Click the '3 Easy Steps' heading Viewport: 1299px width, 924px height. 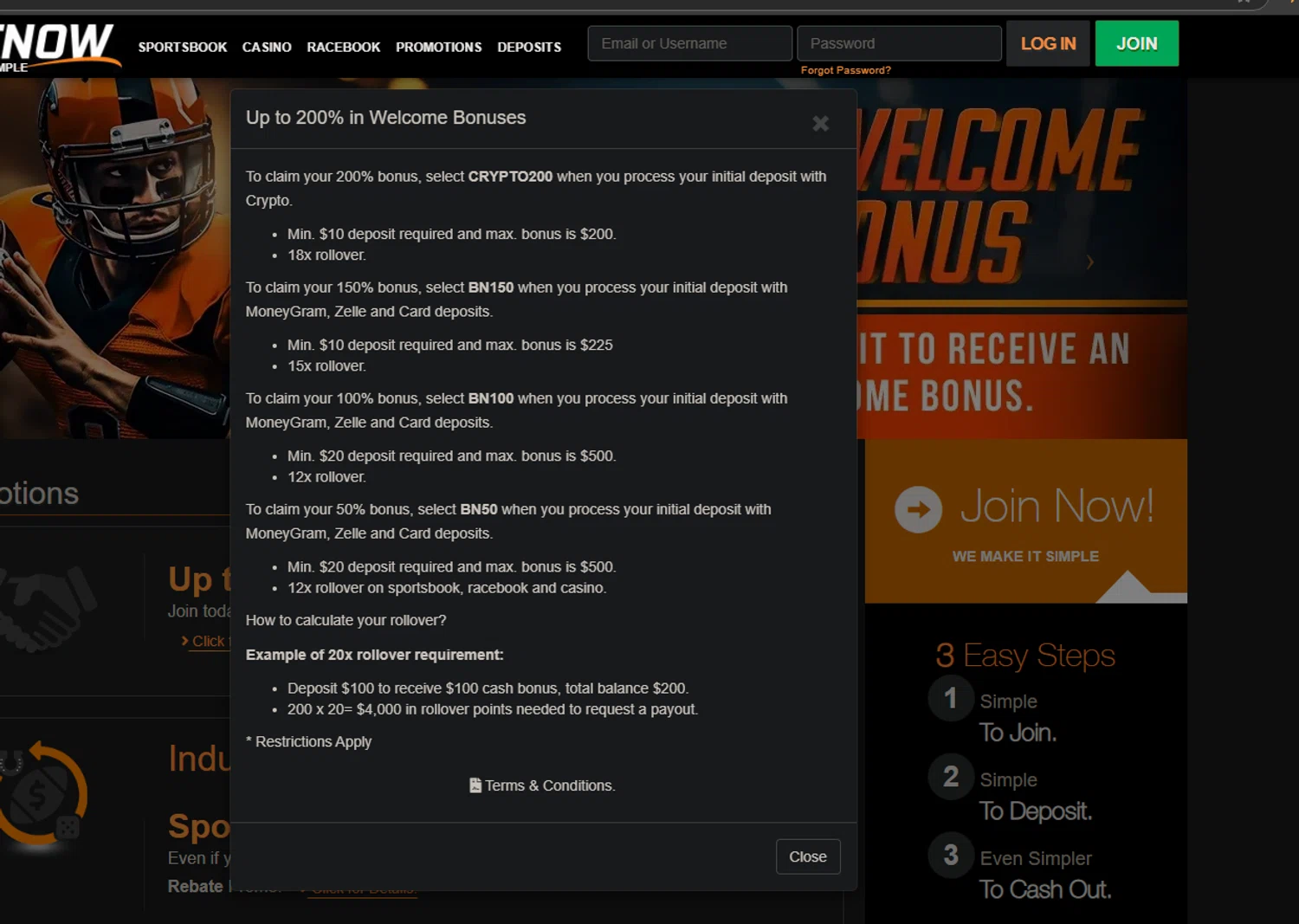[x=1025, y=656]
